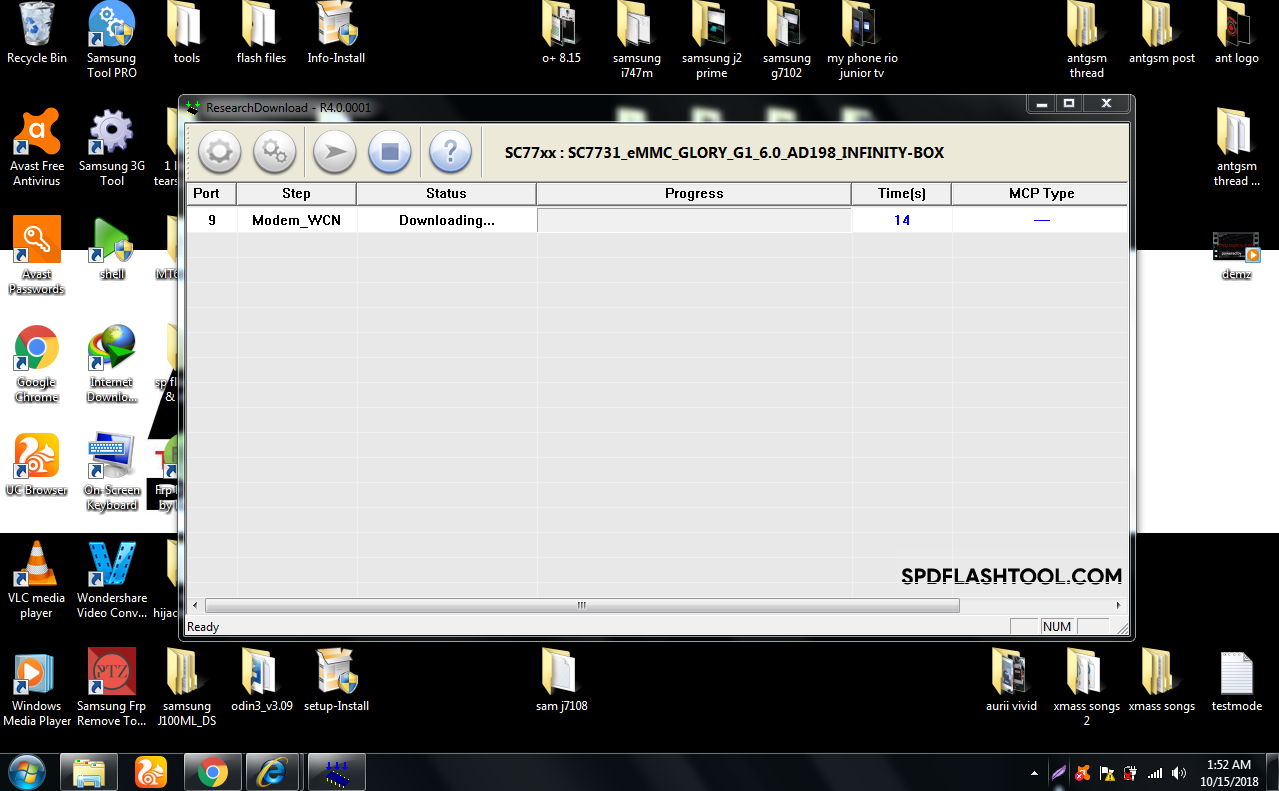1279x791 pixels.
Task: Click the Progress column header
Action: click(694, 193)
